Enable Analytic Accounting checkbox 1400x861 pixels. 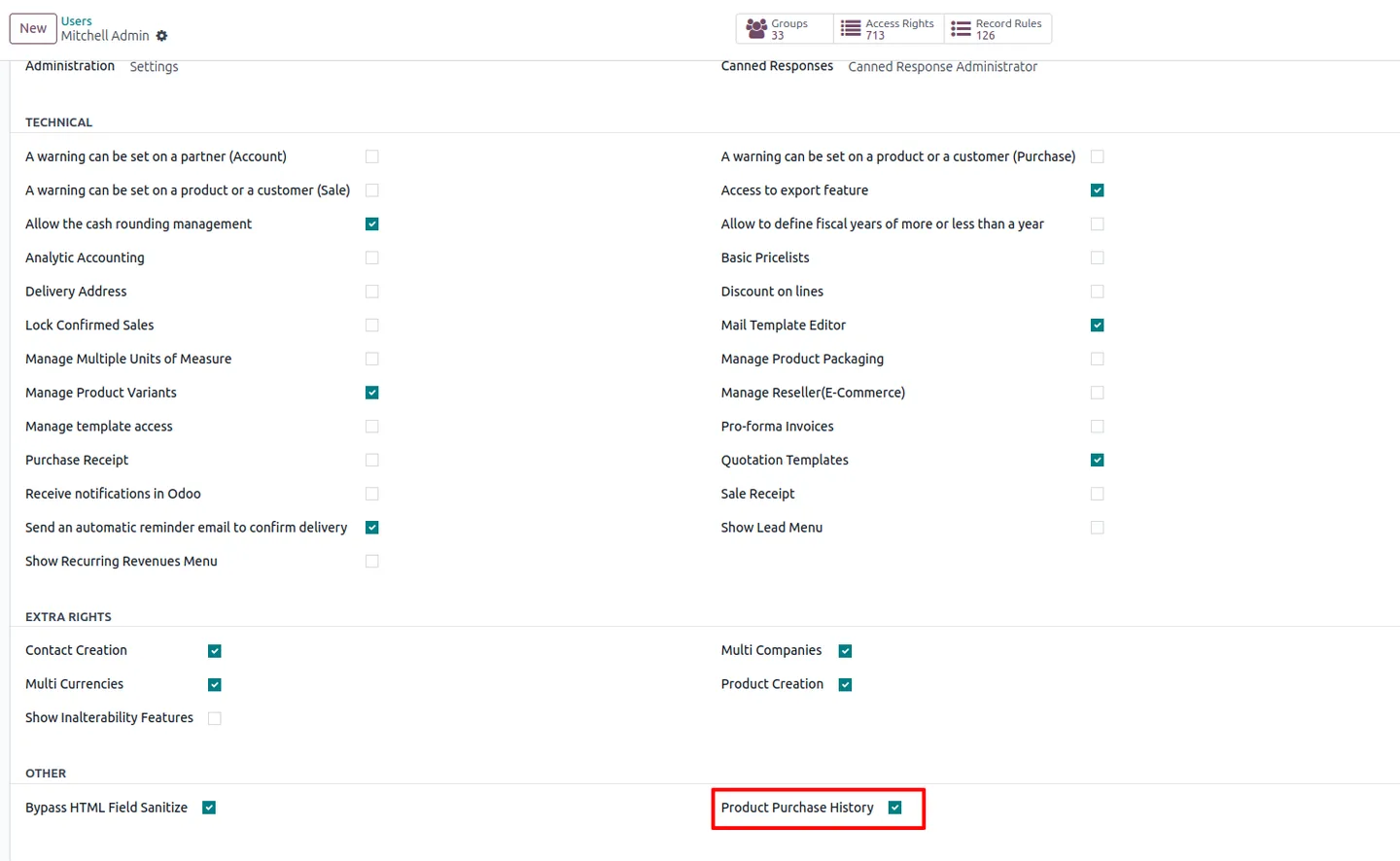[x=372, y=258]
